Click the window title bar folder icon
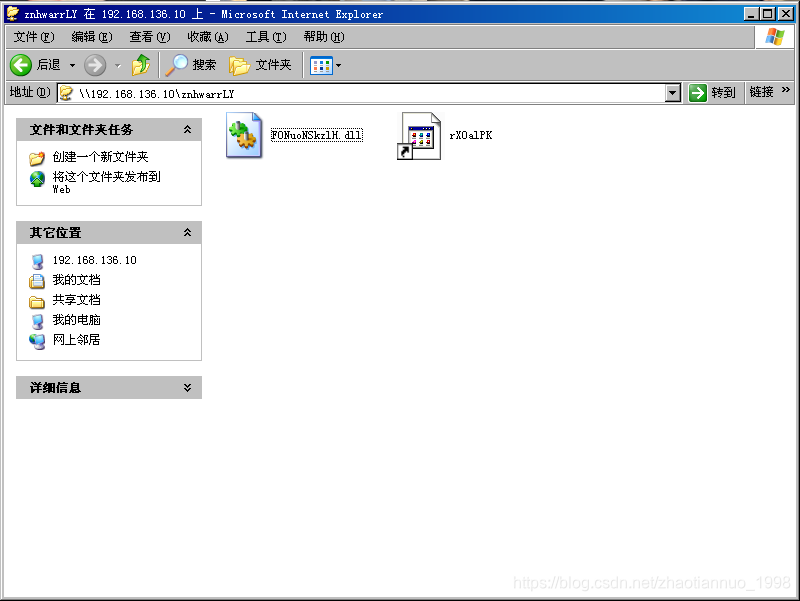This screenshot has width=800, height=601. [13, 14]
